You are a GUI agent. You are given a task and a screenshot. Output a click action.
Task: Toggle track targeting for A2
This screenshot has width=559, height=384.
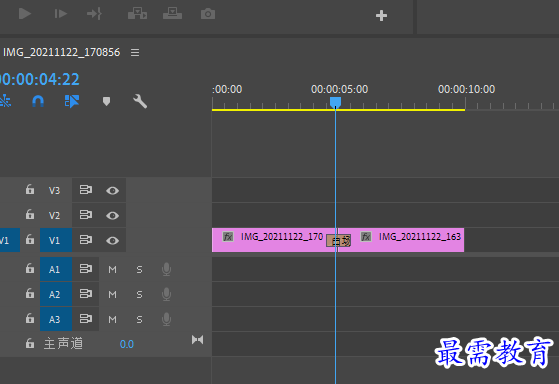coord(56,294)
